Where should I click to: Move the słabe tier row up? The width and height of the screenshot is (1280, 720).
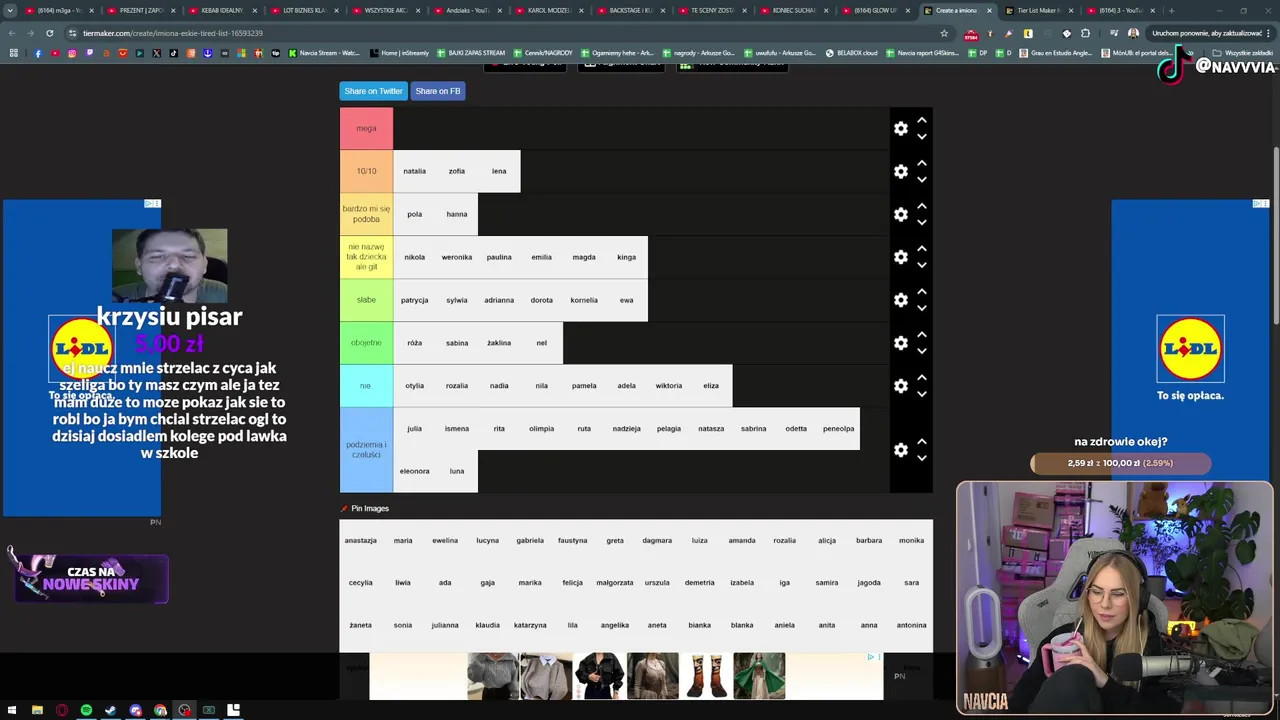[922, 292]
